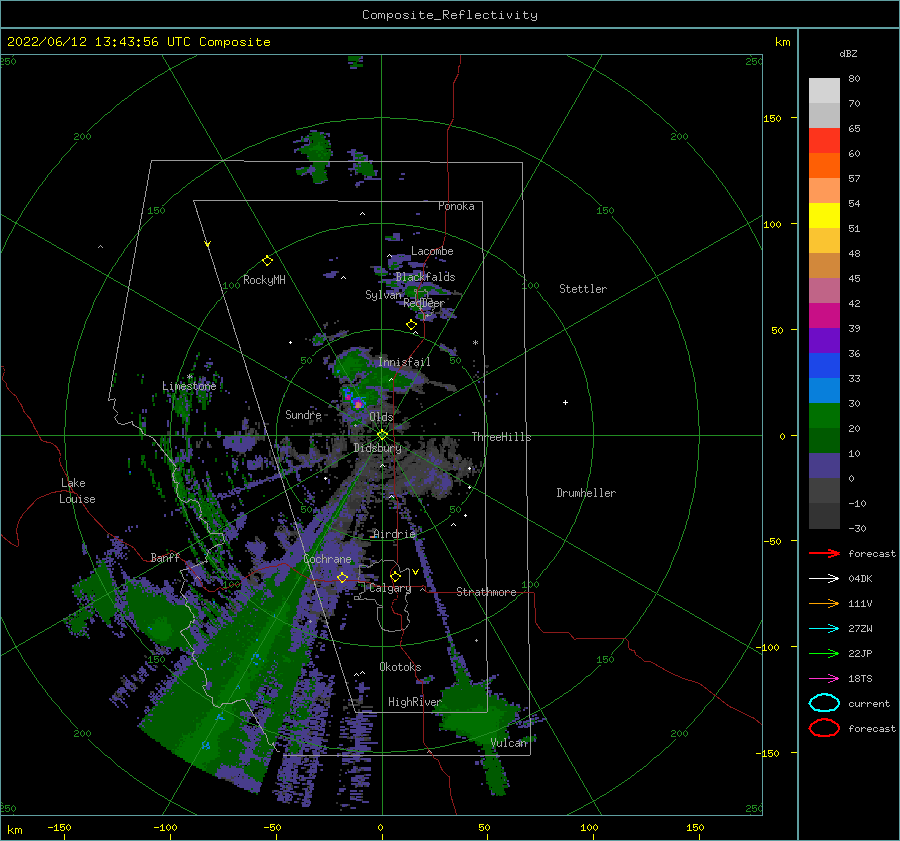Select the Strathmore label

coord(486,592)
